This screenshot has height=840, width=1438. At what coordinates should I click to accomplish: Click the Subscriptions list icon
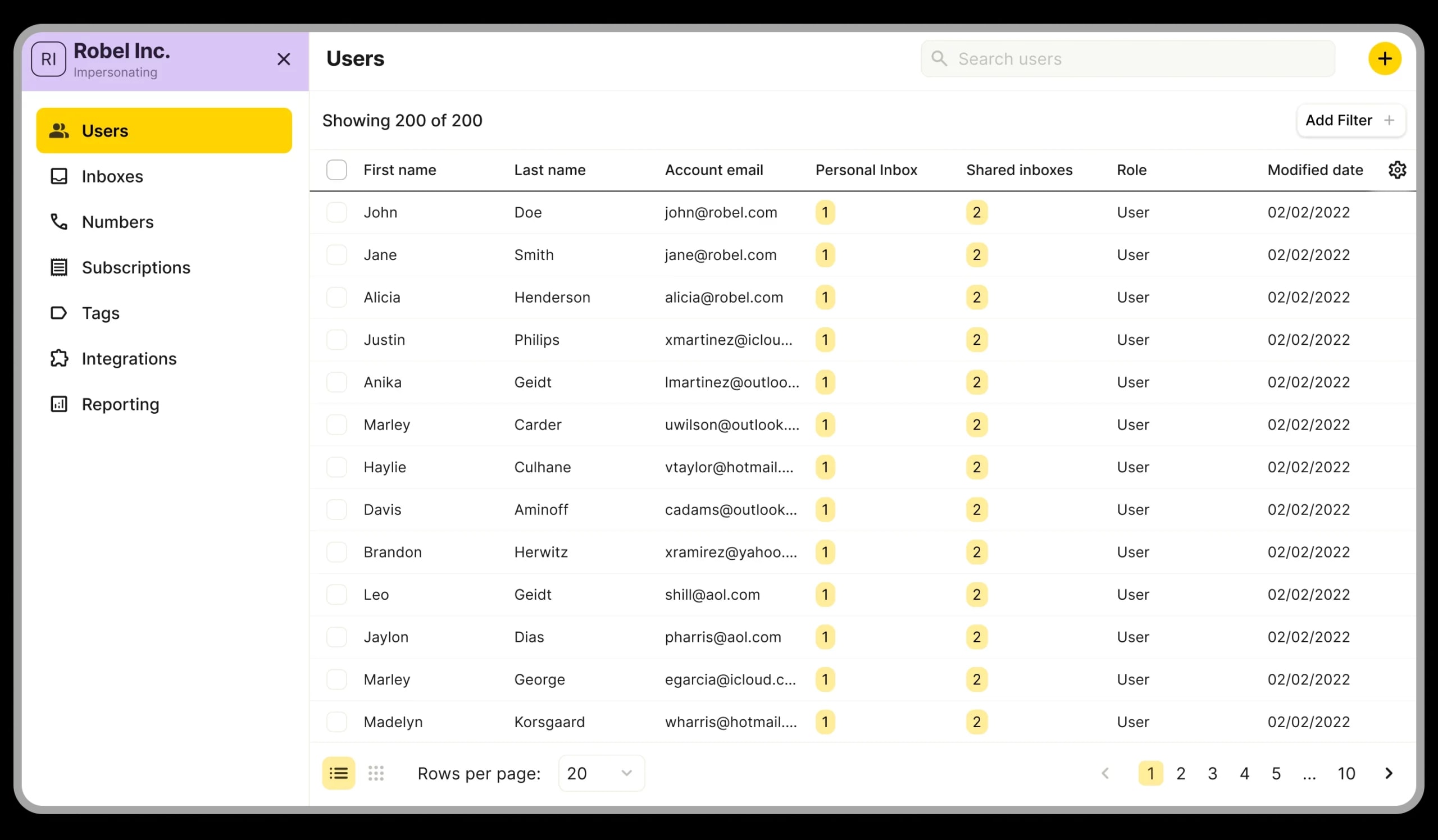(59, 267)
